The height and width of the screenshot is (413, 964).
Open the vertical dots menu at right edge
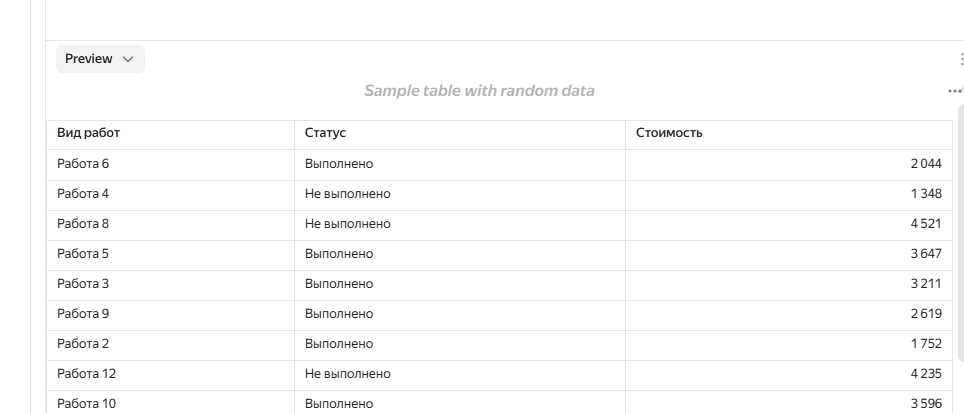(961, 59)
